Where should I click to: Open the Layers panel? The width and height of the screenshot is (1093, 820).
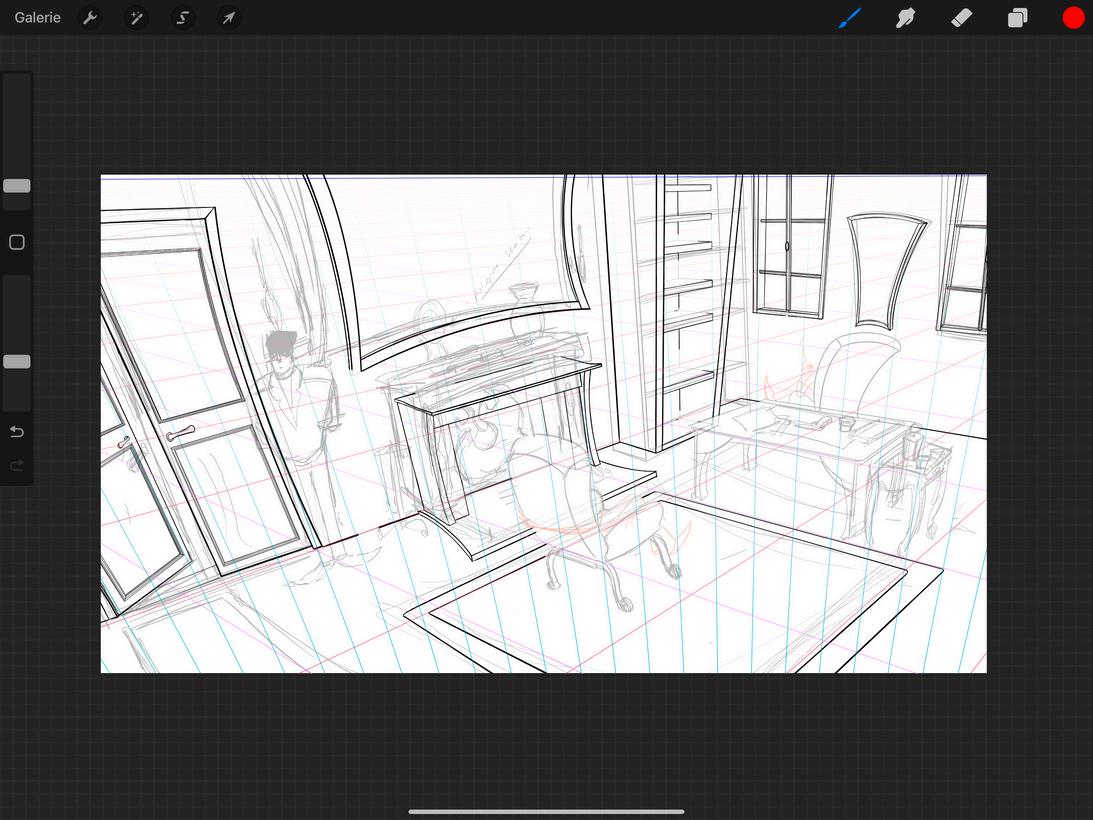click(x=1017, y=17)
